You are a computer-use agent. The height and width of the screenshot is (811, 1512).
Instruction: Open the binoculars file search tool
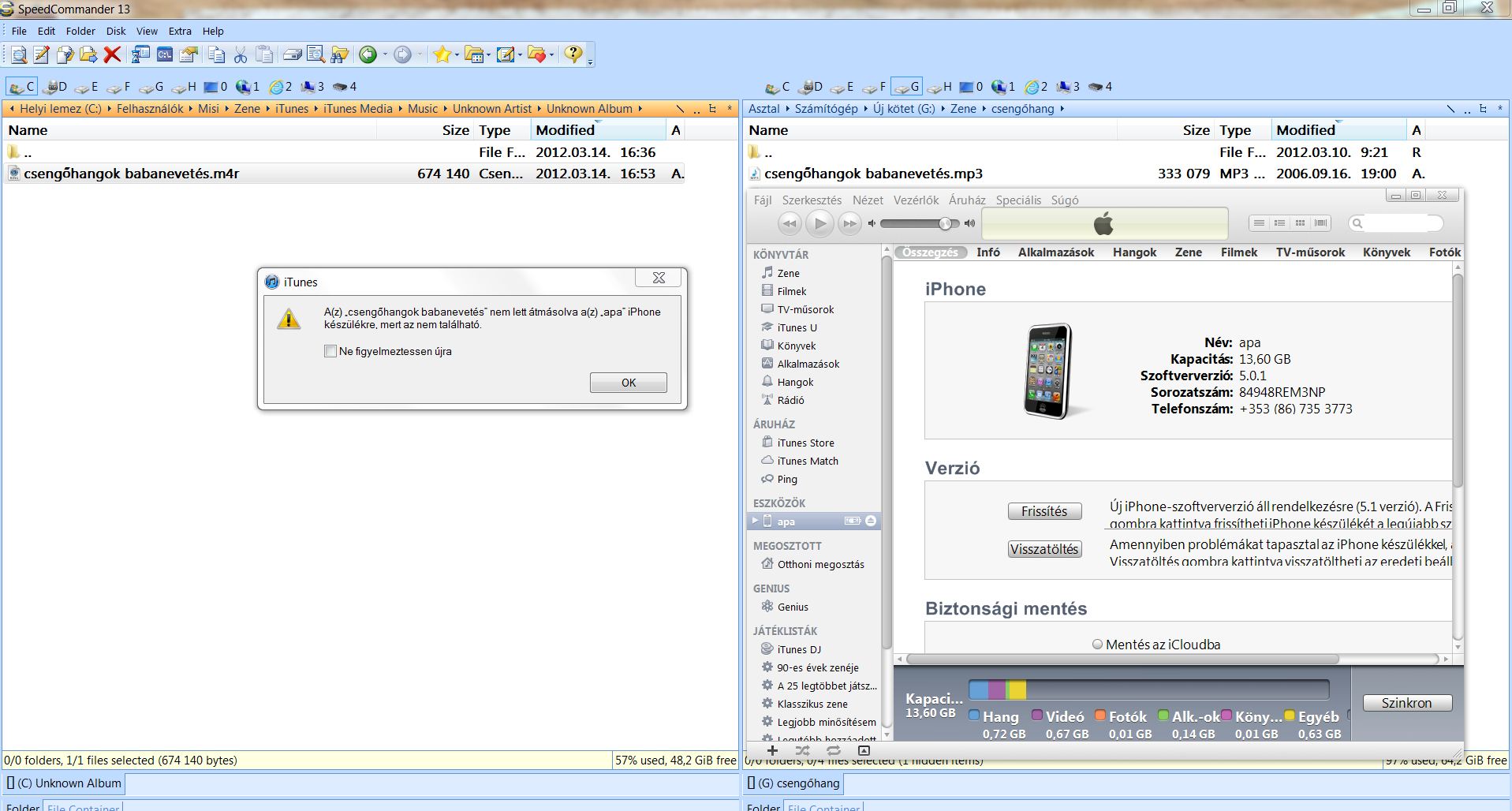339,54
